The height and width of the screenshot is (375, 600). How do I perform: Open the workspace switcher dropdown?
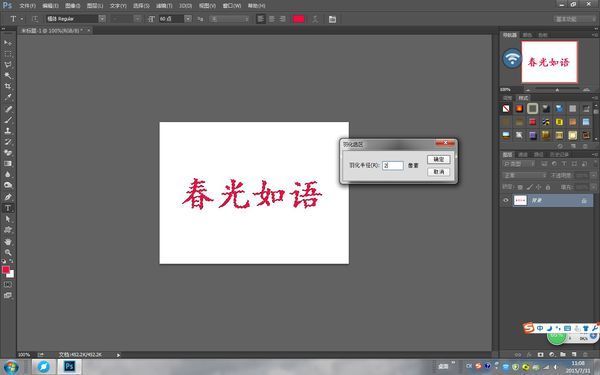pyautogui.click(x=574, y=19)
